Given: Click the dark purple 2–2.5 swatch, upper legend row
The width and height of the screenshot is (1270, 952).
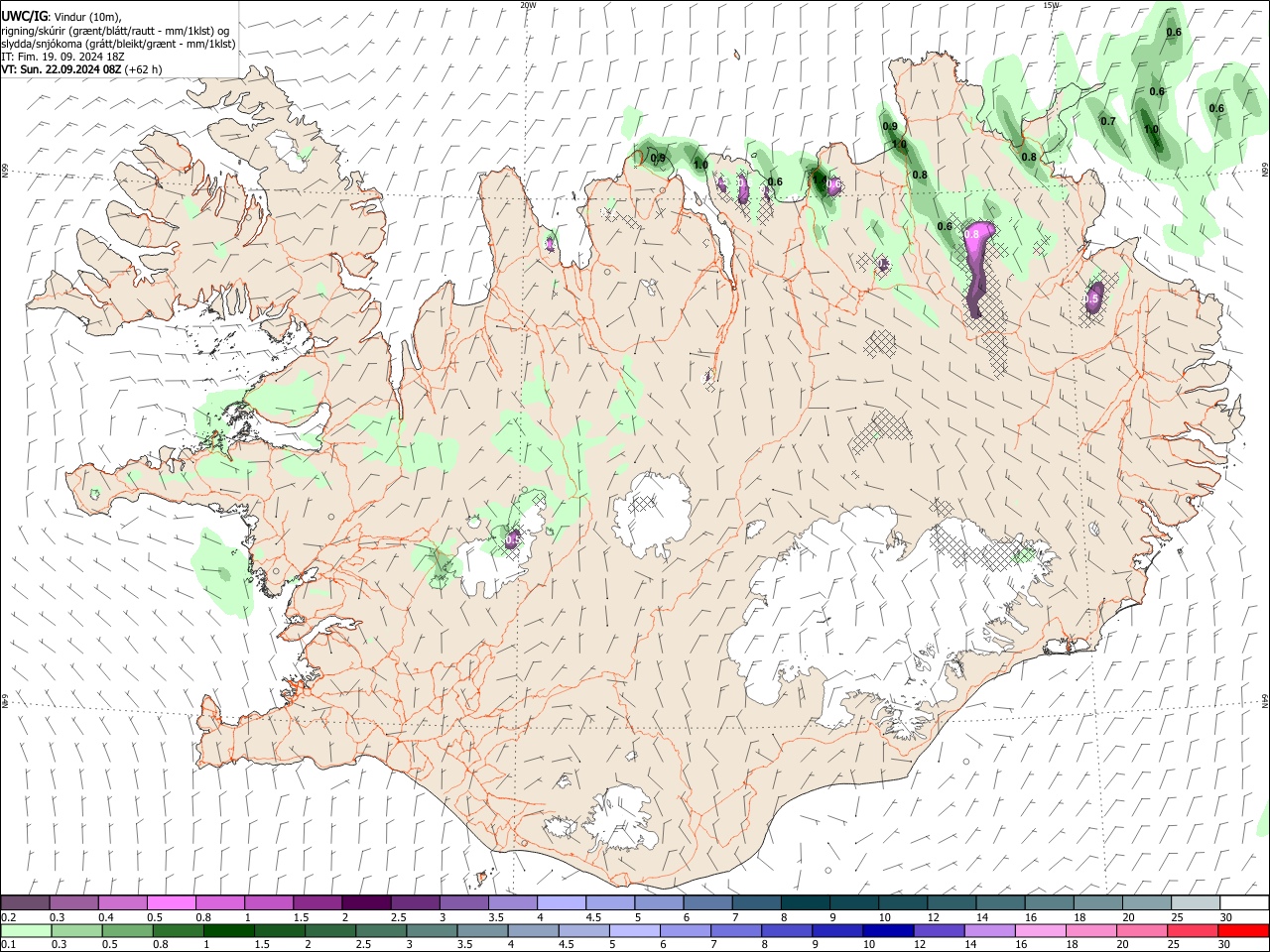Looking at the screenshot, I should [x=365, y=903].
